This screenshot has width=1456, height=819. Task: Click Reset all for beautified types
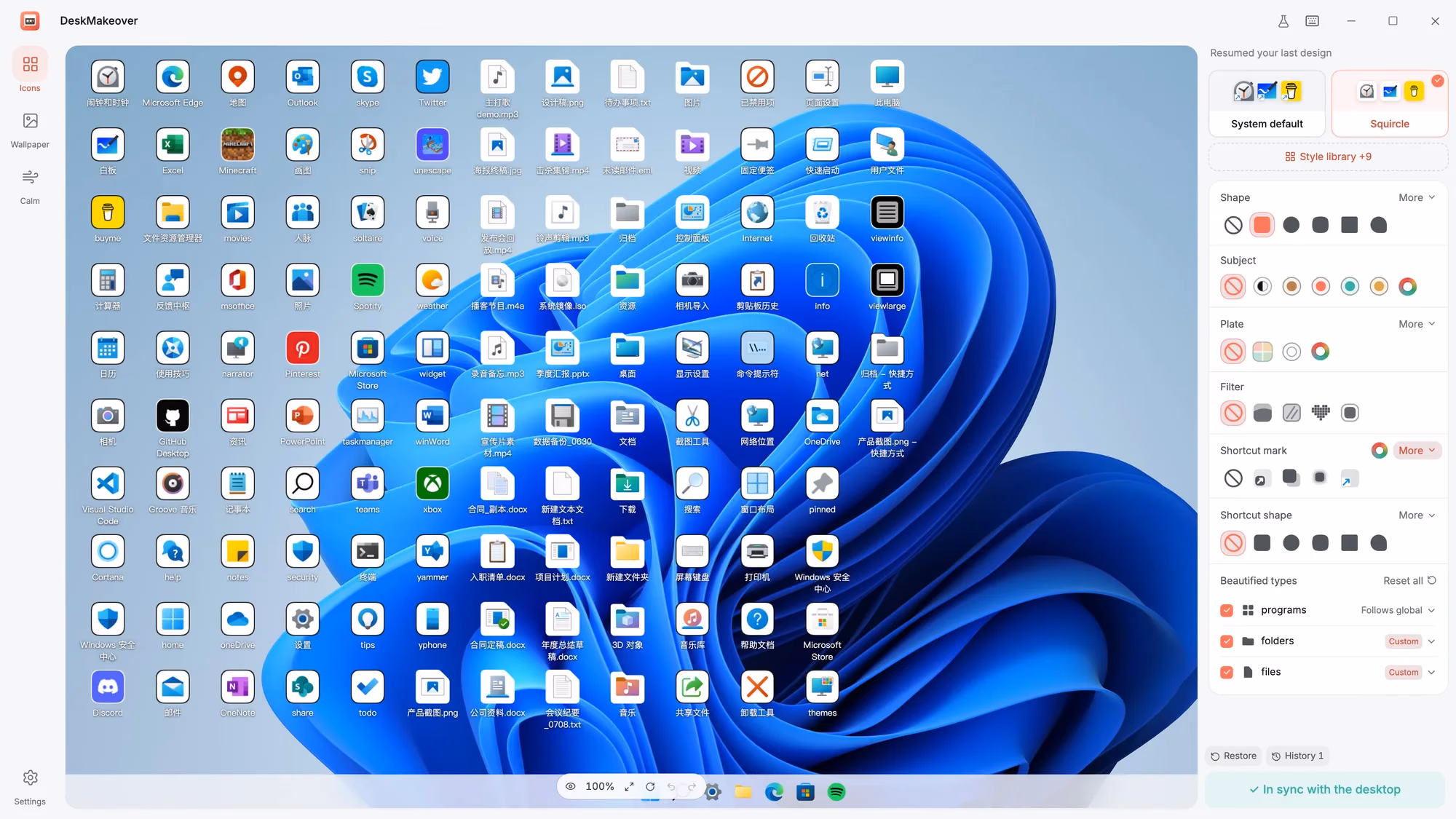(1409, 580)
